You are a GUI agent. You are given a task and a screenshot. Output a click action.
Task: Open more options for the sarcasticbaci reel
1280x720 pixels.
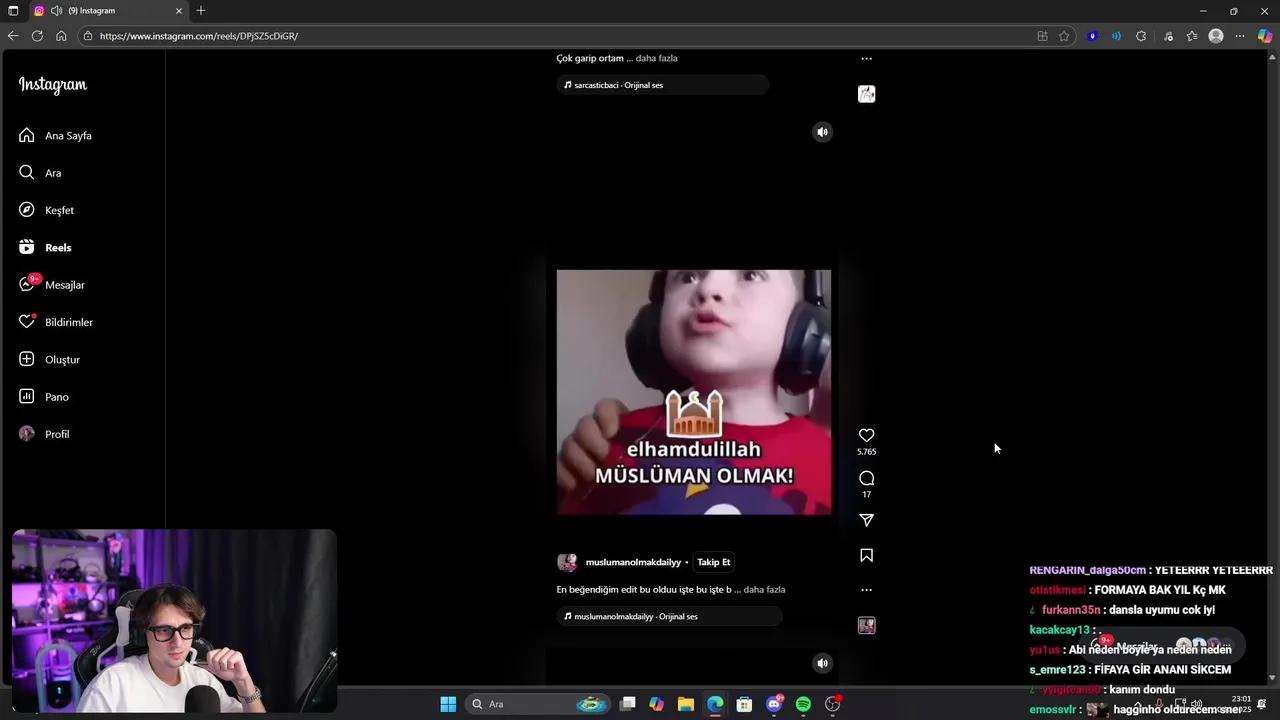tap(866, 59)
